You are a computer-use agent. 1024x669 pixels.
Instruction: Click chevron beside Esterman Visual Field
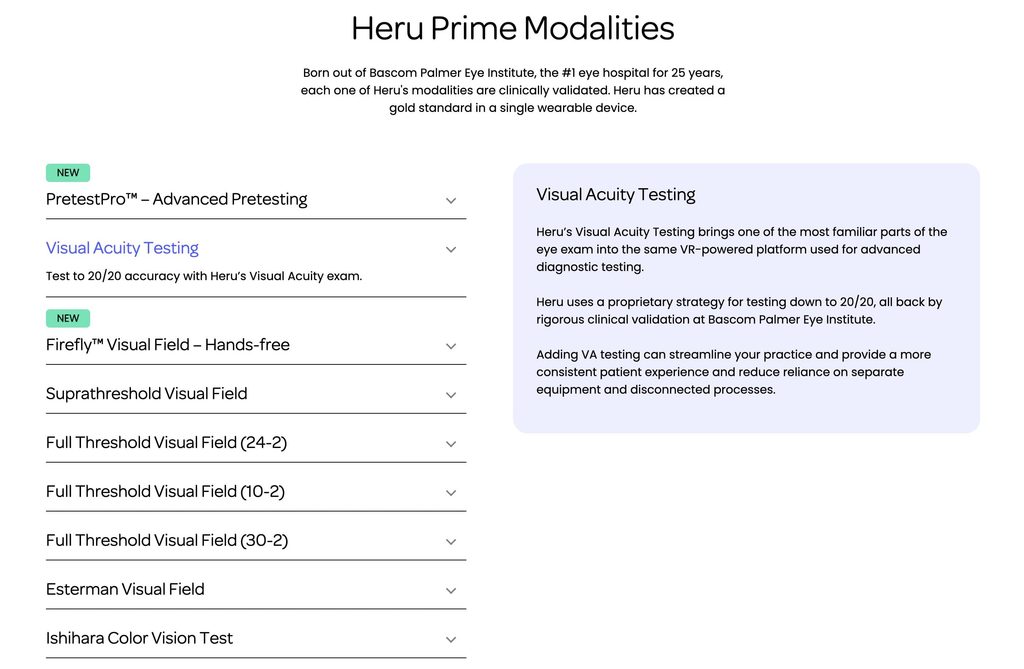click(x=451, y=591)
